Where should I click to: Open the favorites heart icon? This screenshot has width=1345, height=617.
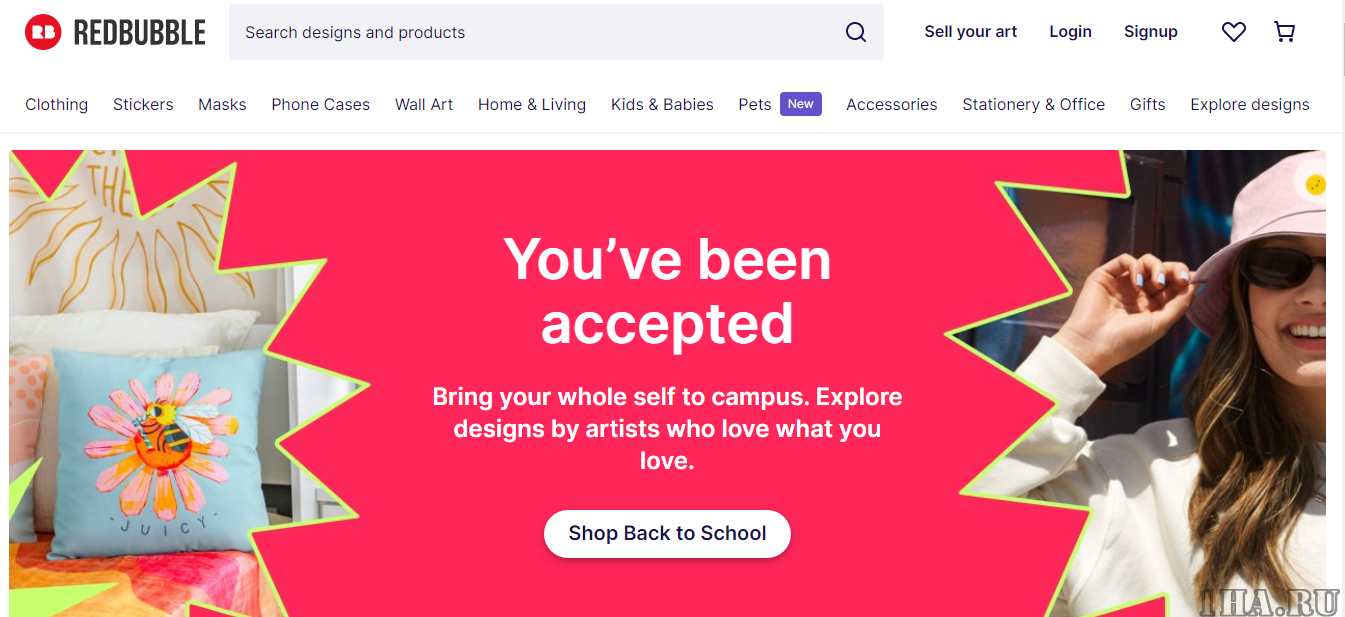pyautogui.click(x=1234, y=32)
